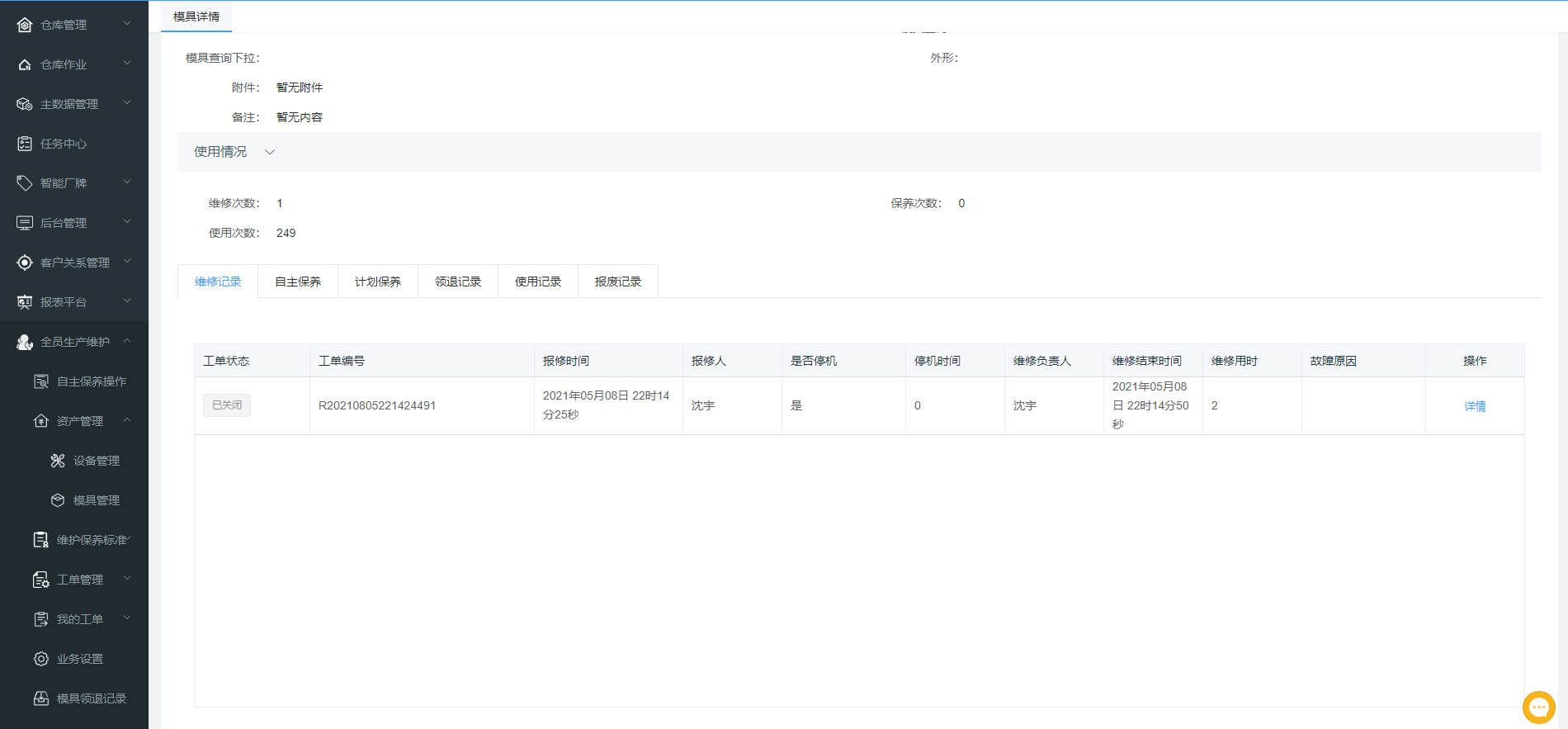
Task: Expand the 报表平台 menu arrow
Action: (x=127, y=301)
